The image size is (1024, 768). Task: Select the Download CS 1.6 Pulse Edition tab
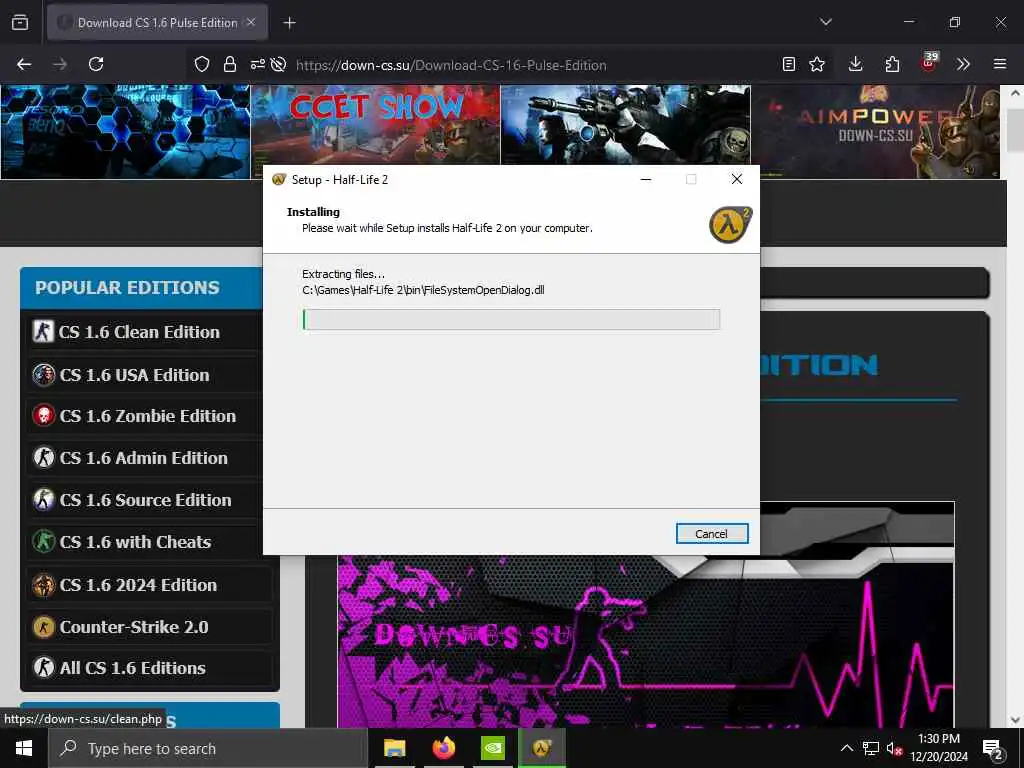(157, 23)
